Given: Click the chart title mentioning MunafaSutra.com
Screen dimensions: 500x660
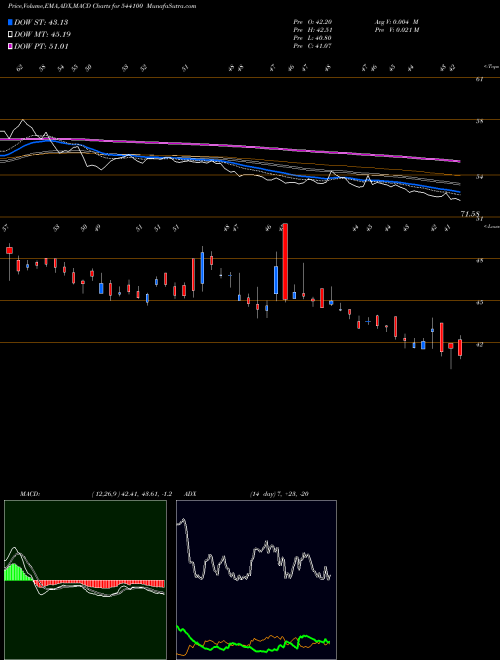Looking at the screenshot, I should tap(102, 6).
